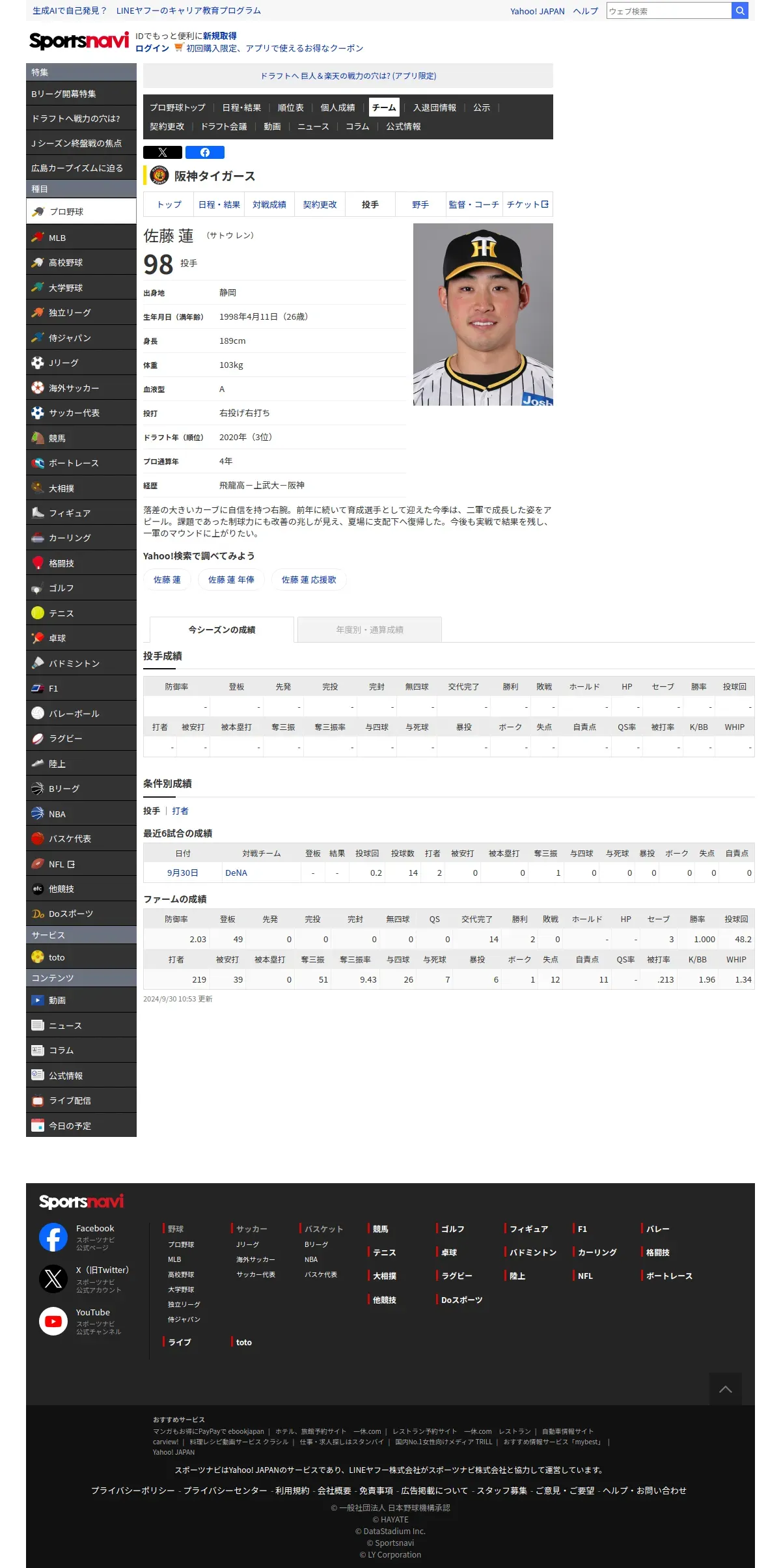
Task: Click the 9月30日 game date link
Action: tap(183, 873)
